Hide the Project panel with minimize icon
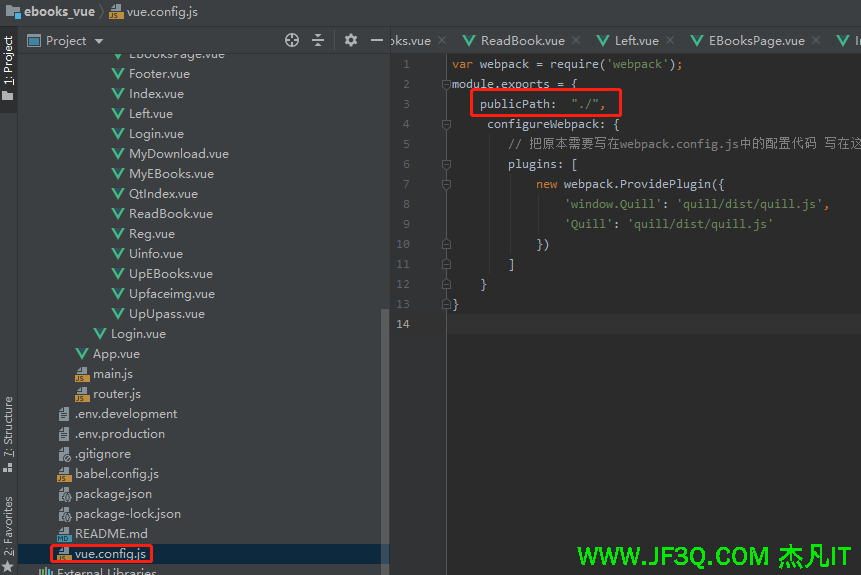This screenshot has width=861, height=575. pos(377,40)
